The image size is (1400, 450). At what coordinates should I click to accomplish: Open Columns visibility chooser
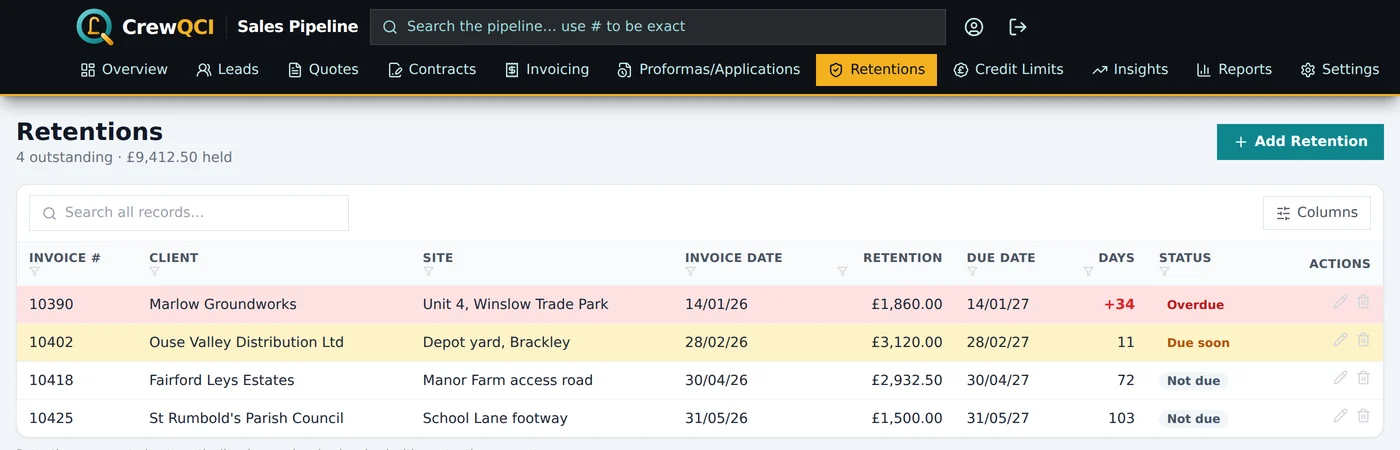coord(1317,213)
